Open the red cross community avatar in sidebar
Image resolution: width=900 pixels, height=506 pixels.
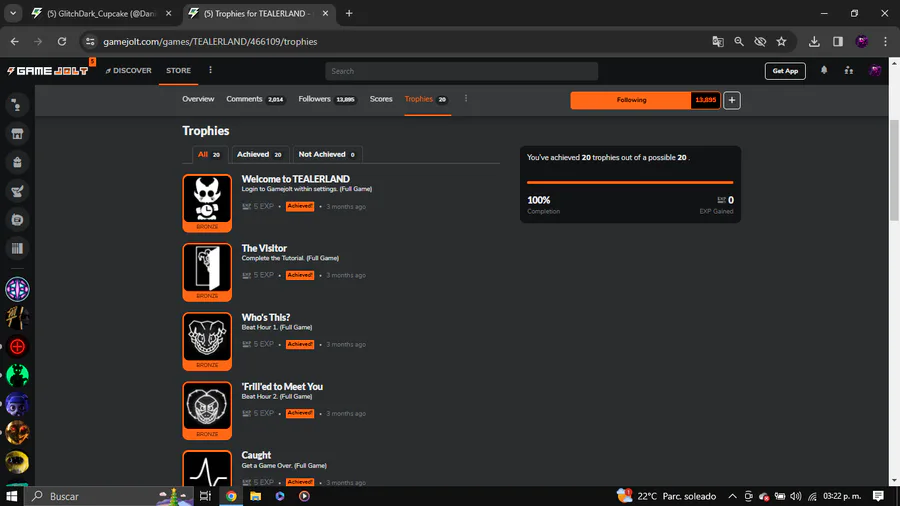[17, 347]
